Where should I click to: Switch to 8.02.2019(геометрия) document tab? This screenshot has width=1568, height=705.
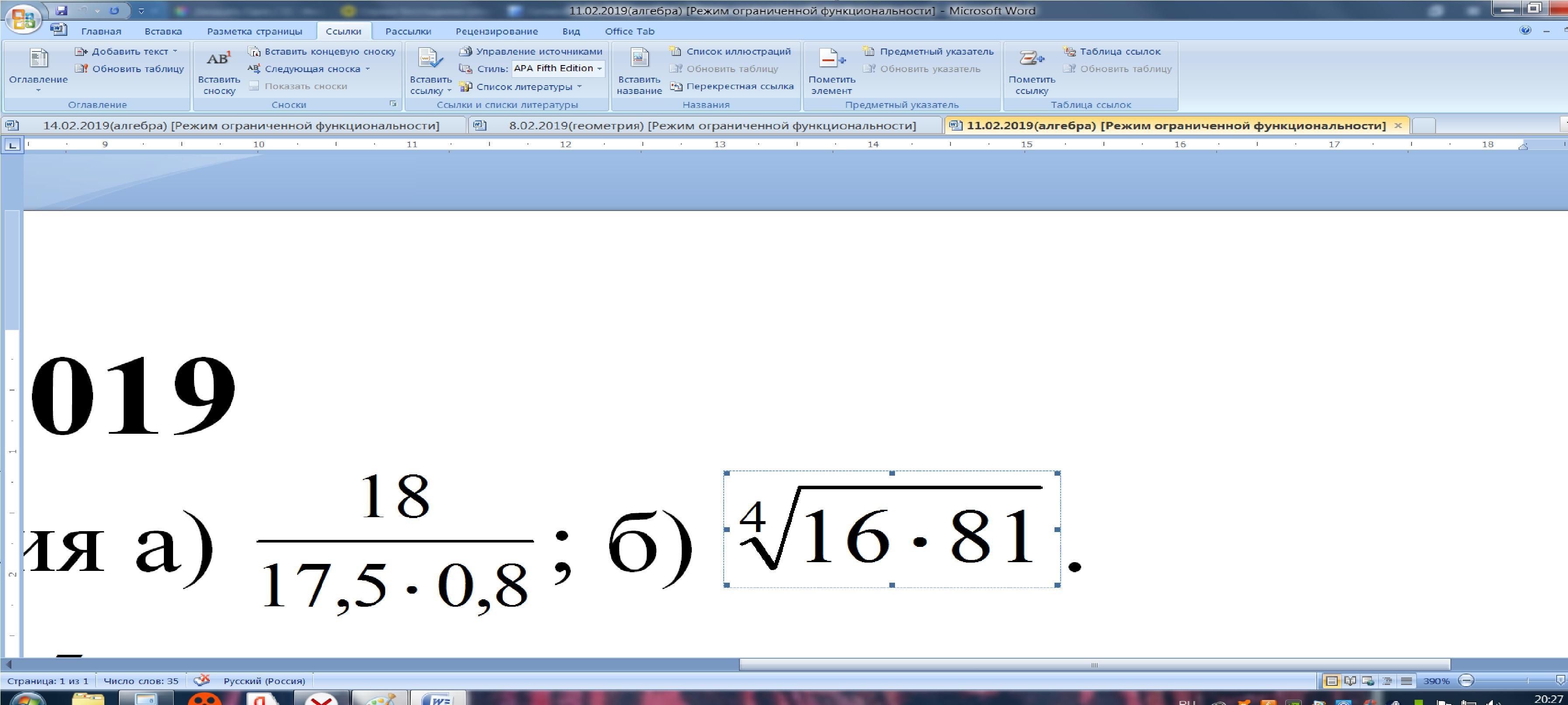click(706, 125)
